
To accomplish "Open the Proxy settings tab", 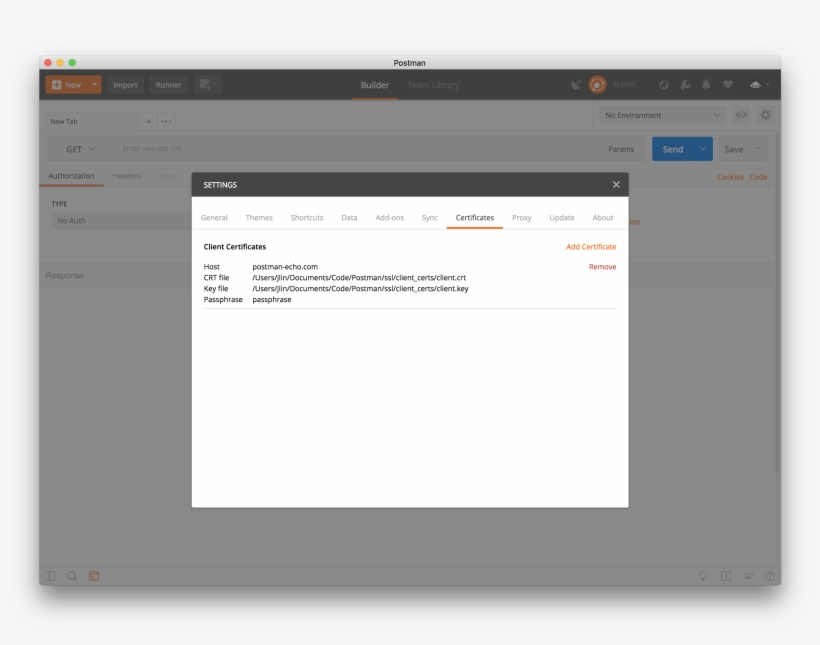I will (x=521, y=218).
